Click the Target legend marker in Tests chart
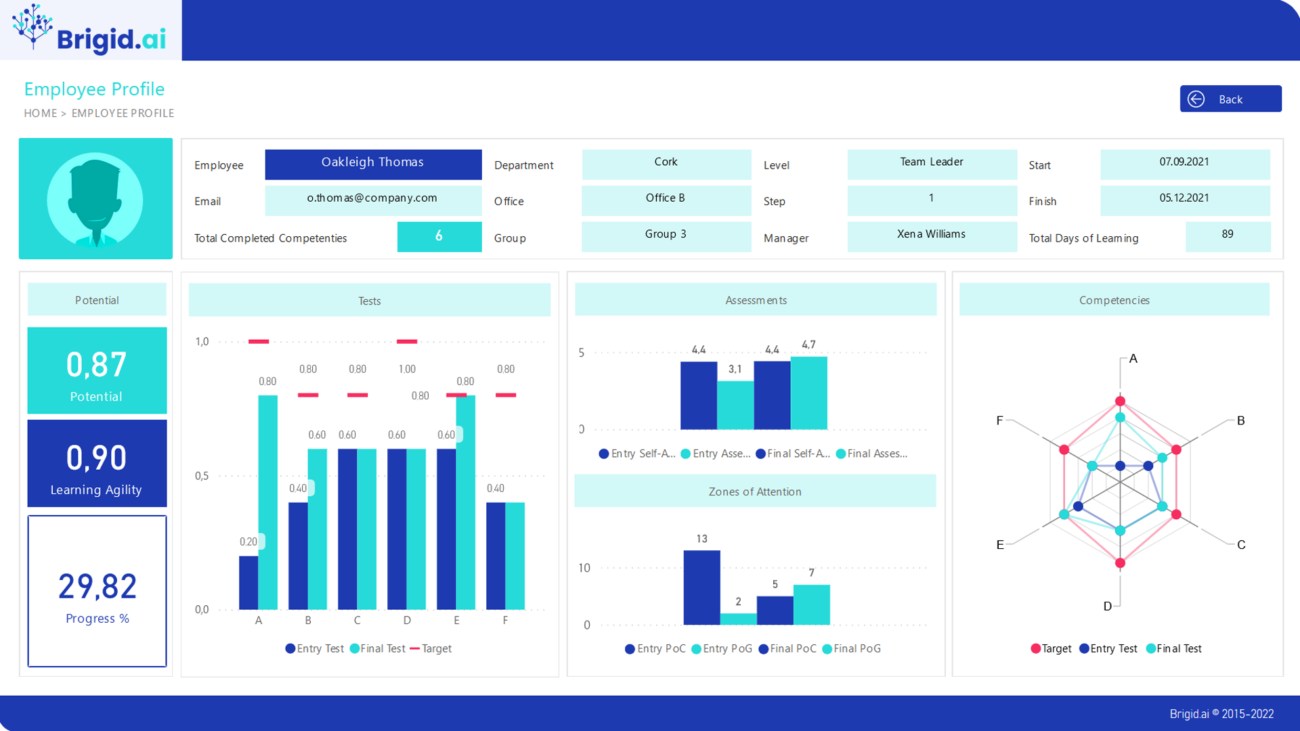Screen dimensions: 1300x731 click(415, 649)
